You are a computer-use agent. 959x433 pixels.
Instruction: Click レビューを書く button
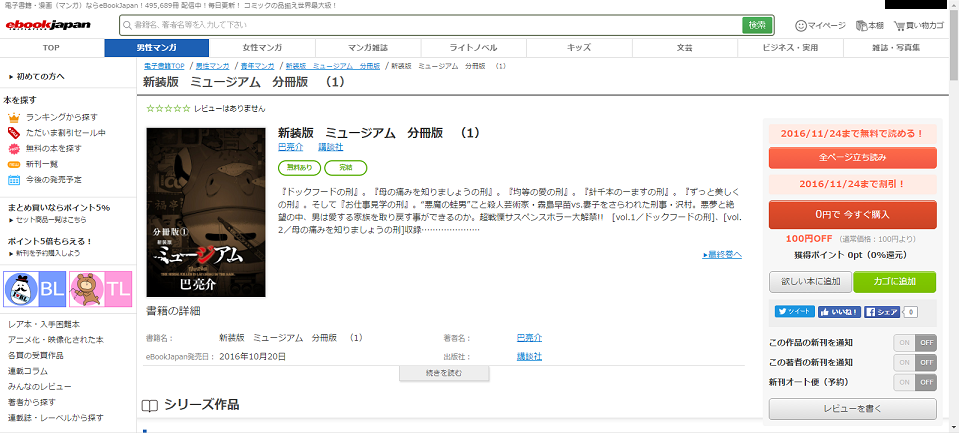pos(853,409)
